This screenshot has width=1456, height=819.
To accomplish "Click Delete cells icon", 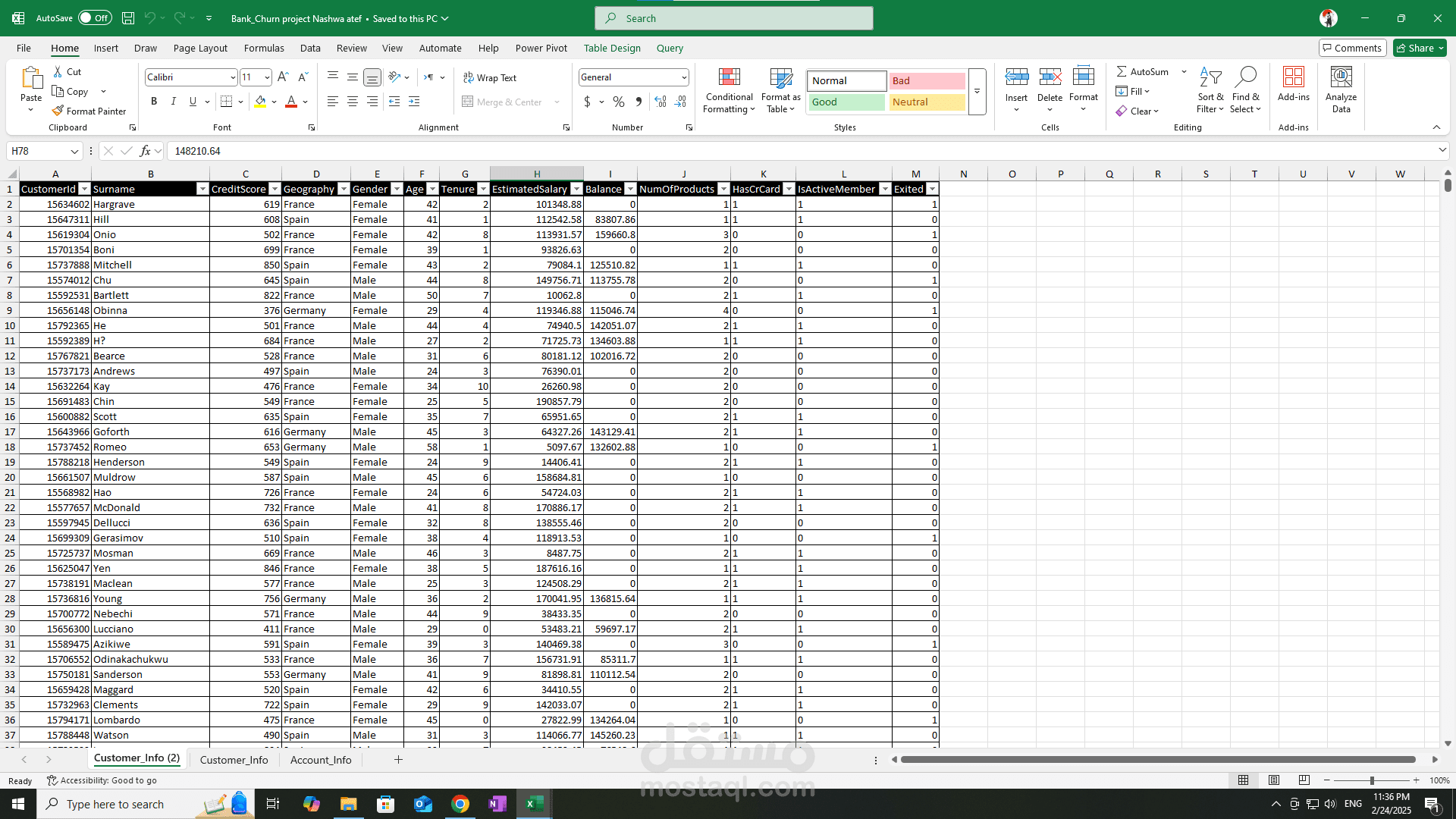I will coord(1050,77).
